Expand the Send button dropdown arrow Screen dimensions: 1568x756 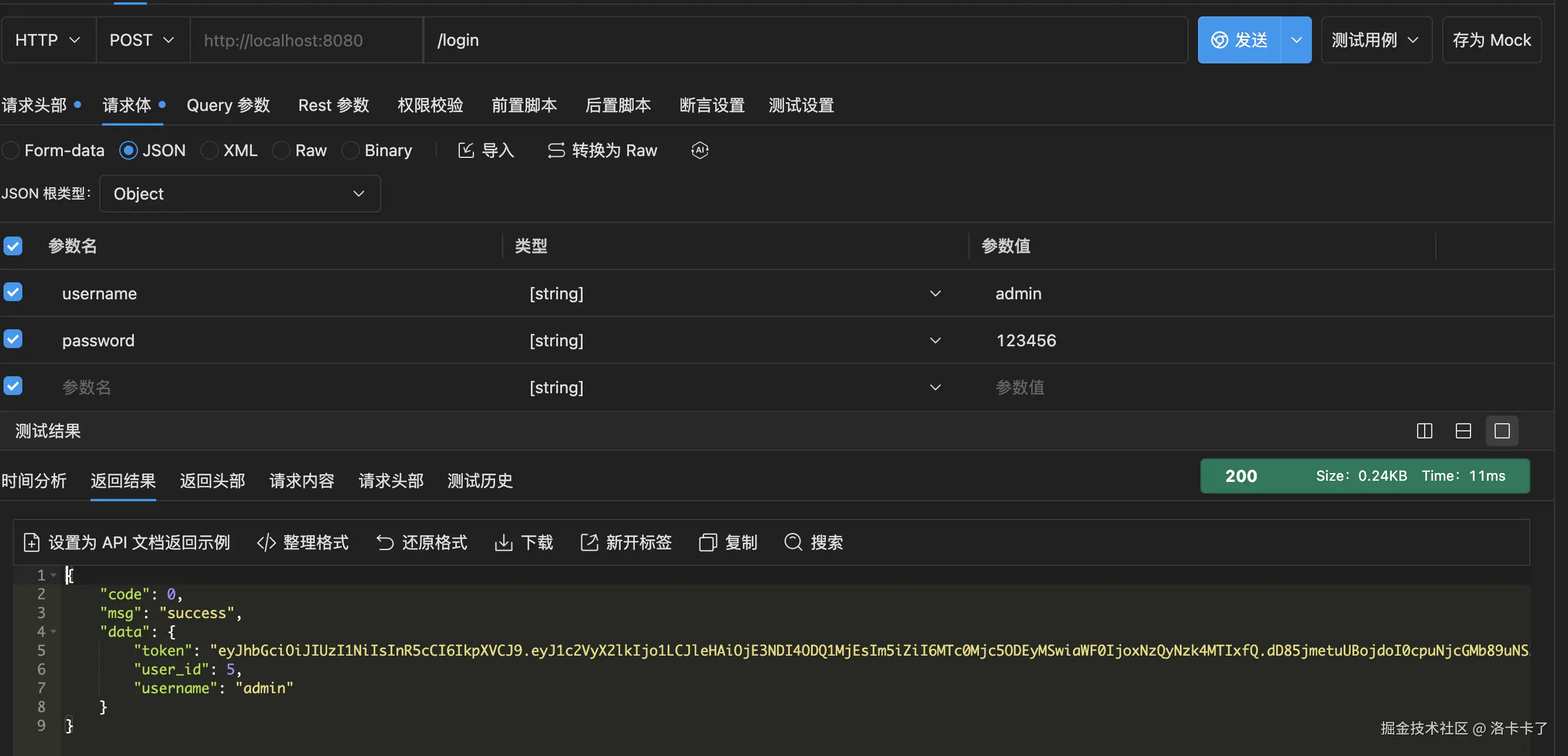[1296, 40]
